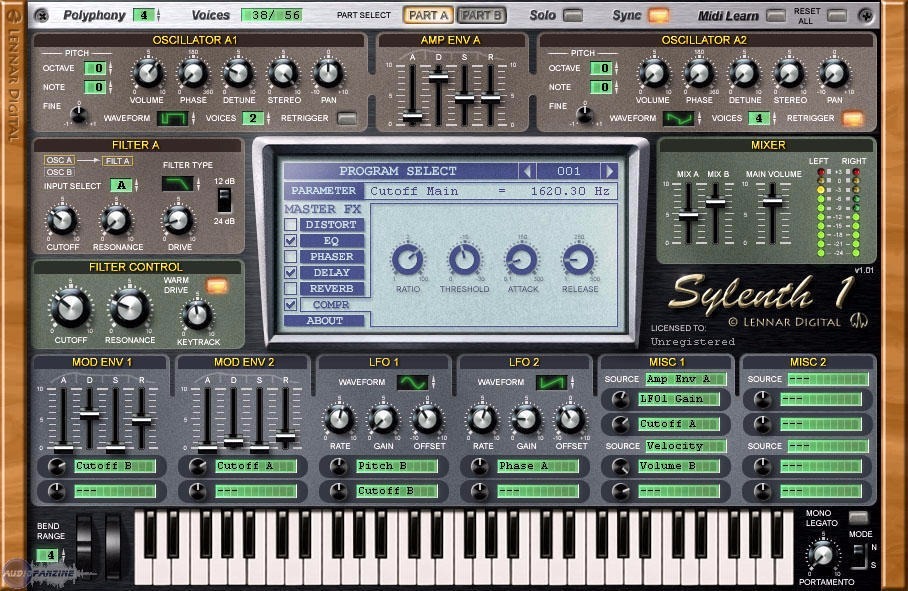Open Mod Env 1 Cutoff B destination
The image size is (908, 591).
[115, 466]
